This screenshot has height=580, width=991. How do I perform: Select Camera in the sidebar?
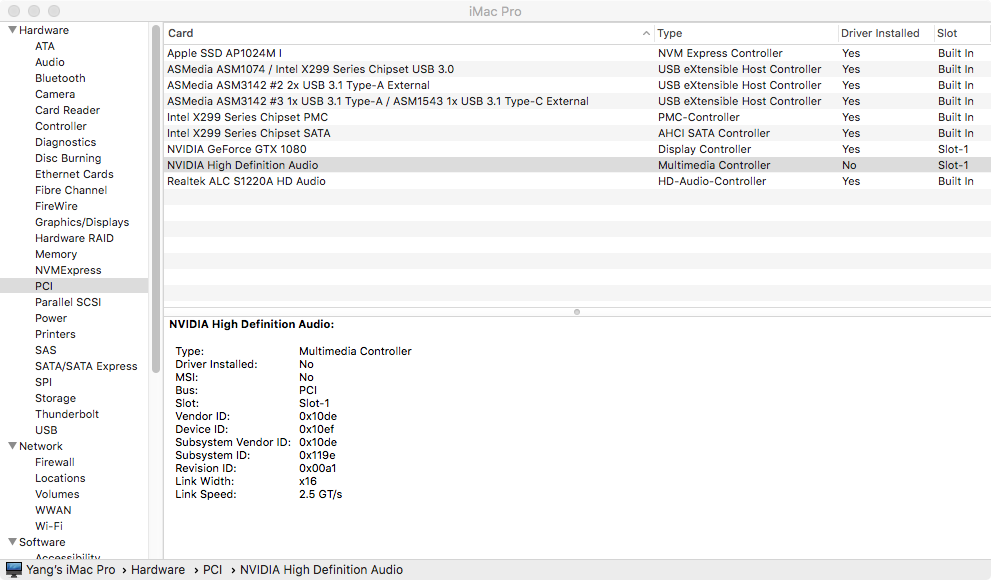click(55, 94)
